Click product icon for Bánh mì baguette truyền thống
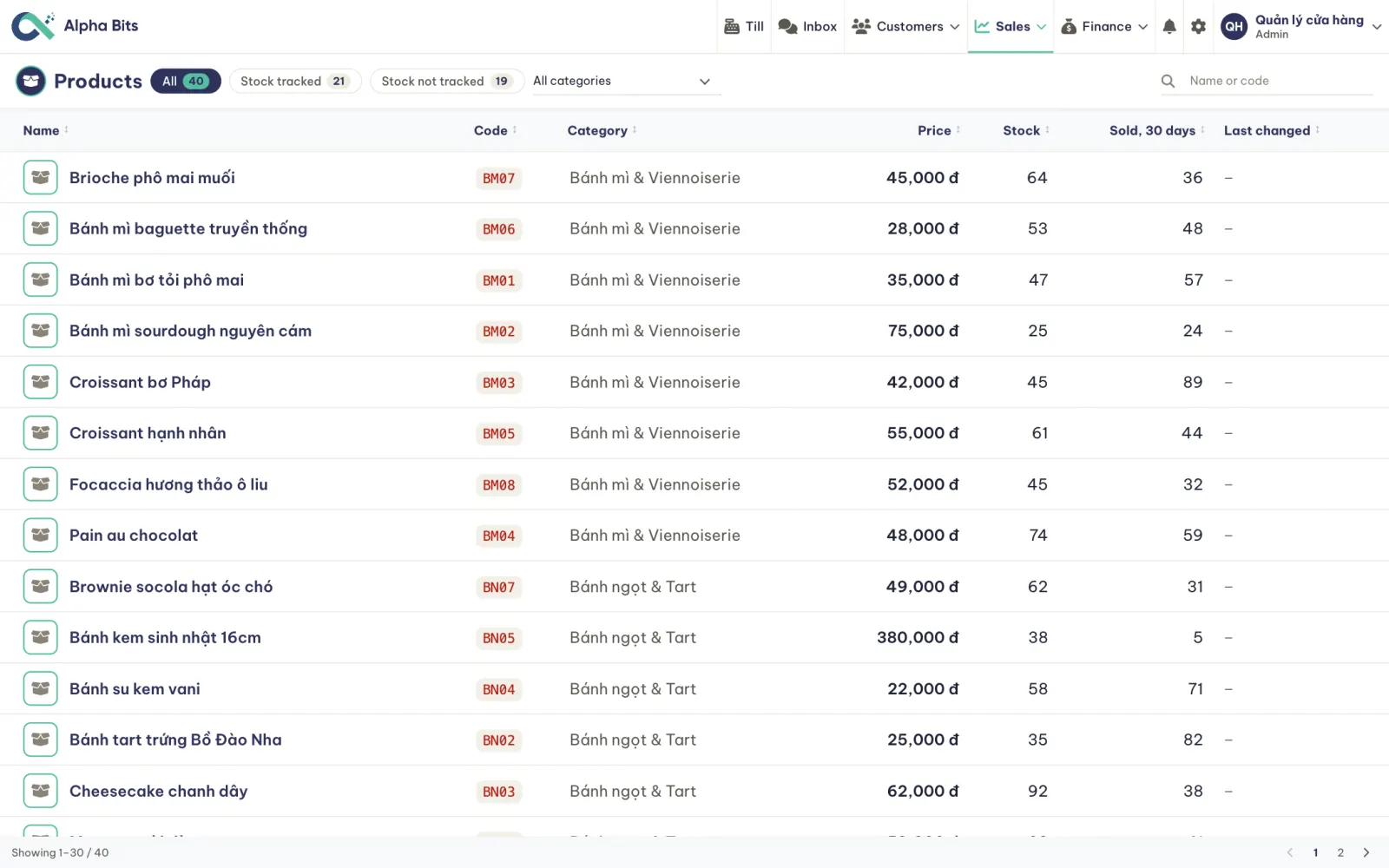Image resolution: width=1389 pixels, height=868 pixels. pyautogui.click(x=40, y=229)
